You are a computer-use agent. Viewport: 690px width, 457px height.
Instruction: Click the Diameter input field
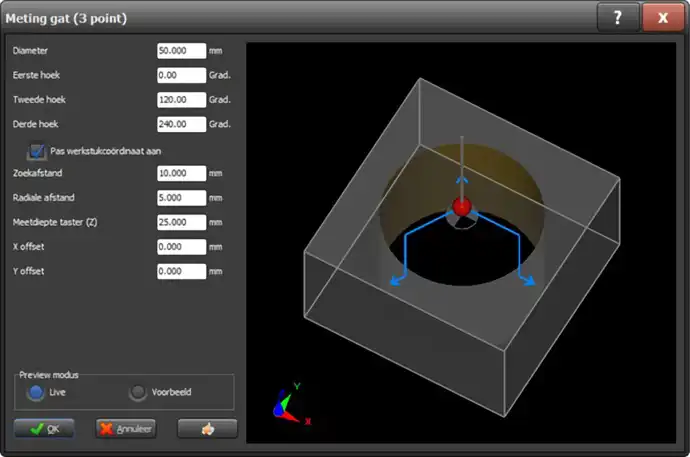181,51
